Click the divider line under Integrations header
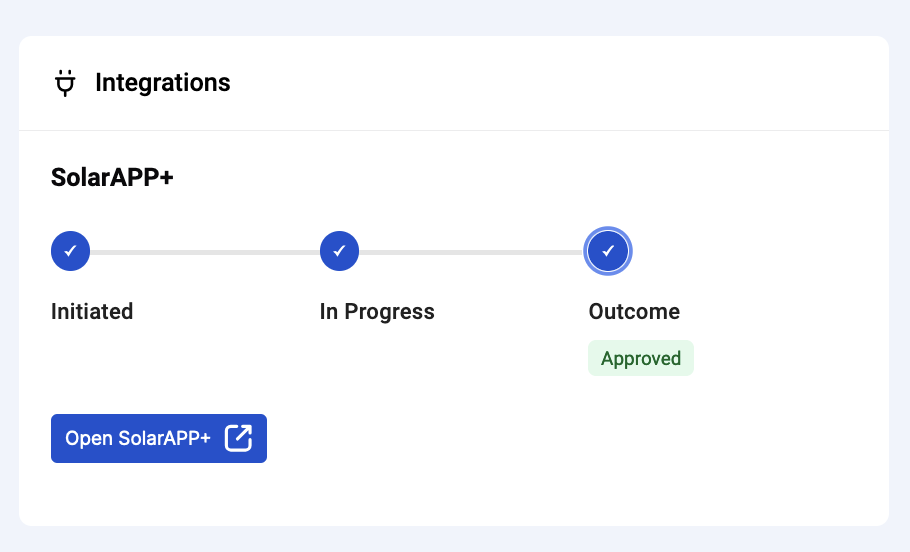 click(454, 131)
